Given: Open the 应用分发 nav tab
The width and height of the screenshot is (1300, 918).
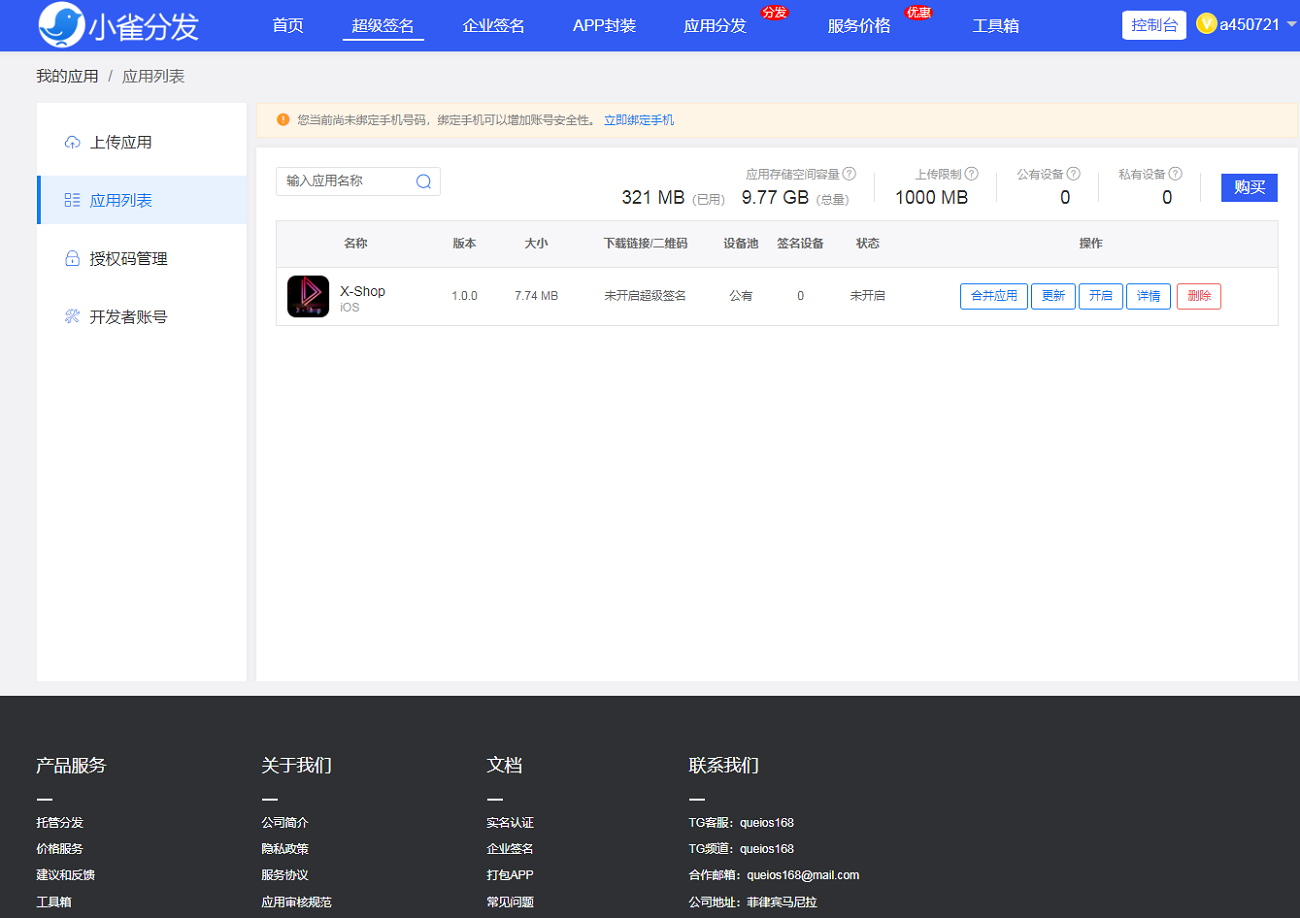Looking at the screenshot, I should [x=714, y=26].
